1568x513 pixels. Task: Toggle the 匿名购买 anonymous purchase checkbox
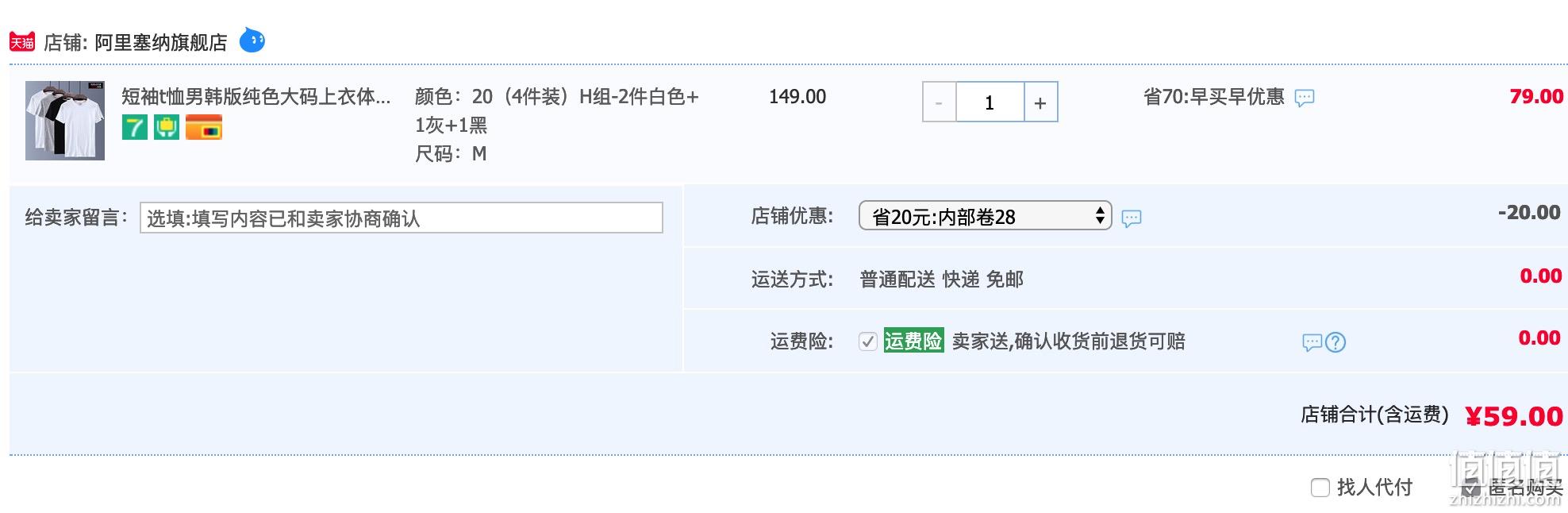click(x=1471, y=488)
